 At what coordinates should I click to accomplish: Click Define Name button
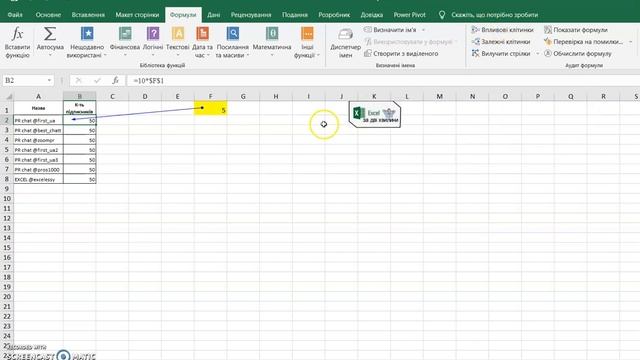(390, 30)
